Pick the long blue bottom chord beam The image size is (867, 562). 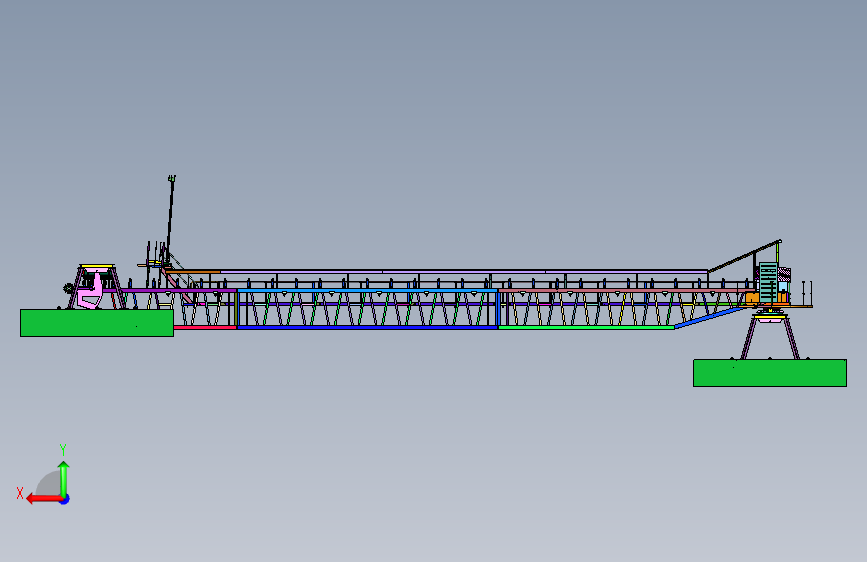coord(368,327)
